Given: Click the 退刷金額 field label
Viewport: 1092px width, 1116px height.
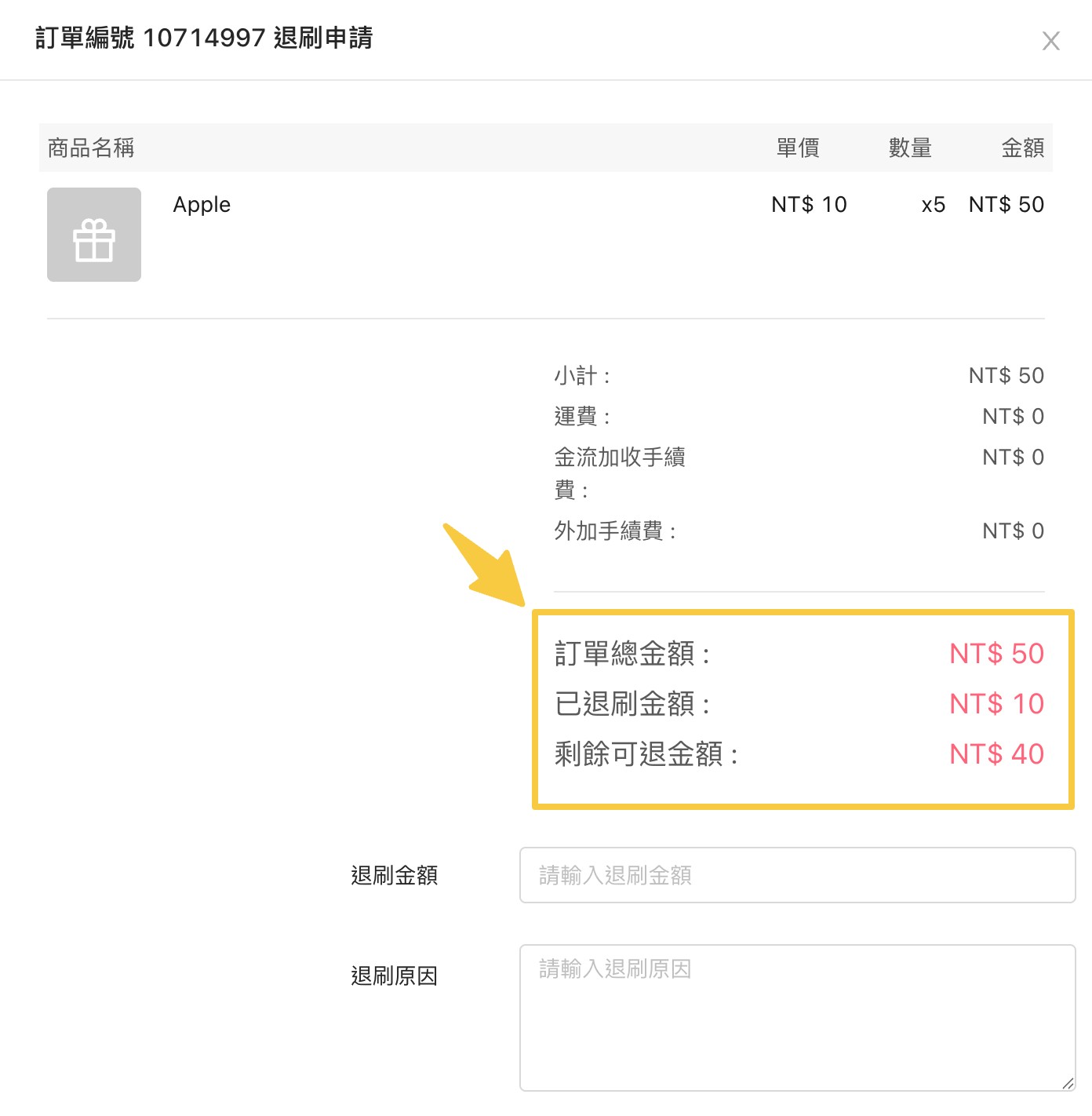Looking at the screenshot, I should pos(394,875).
